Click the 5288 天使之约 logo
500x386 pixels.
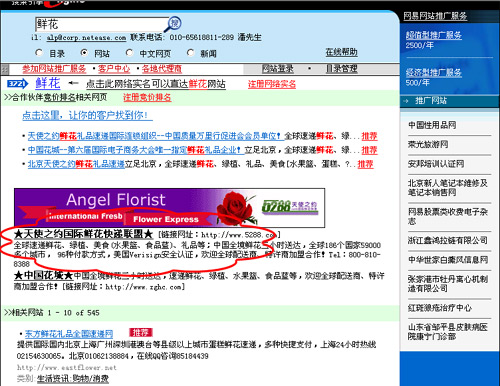click(x=289, y=207)
